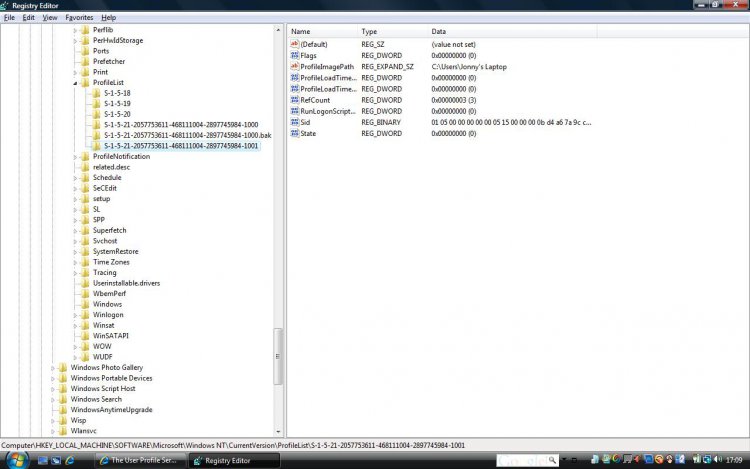Sort values by the Name column header
This screenshot has height=469, width=750.
point(323,32)
